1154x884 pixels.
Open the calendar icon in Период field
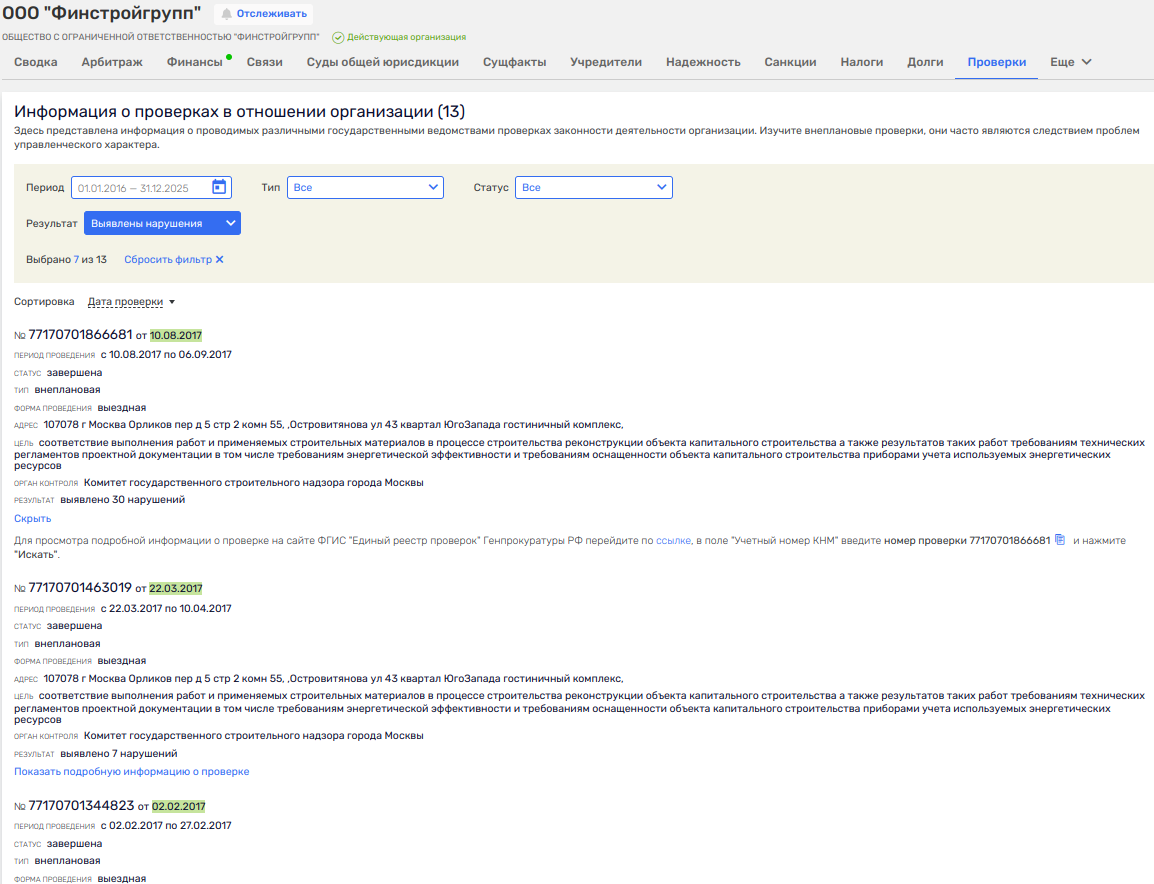[219, 187]
